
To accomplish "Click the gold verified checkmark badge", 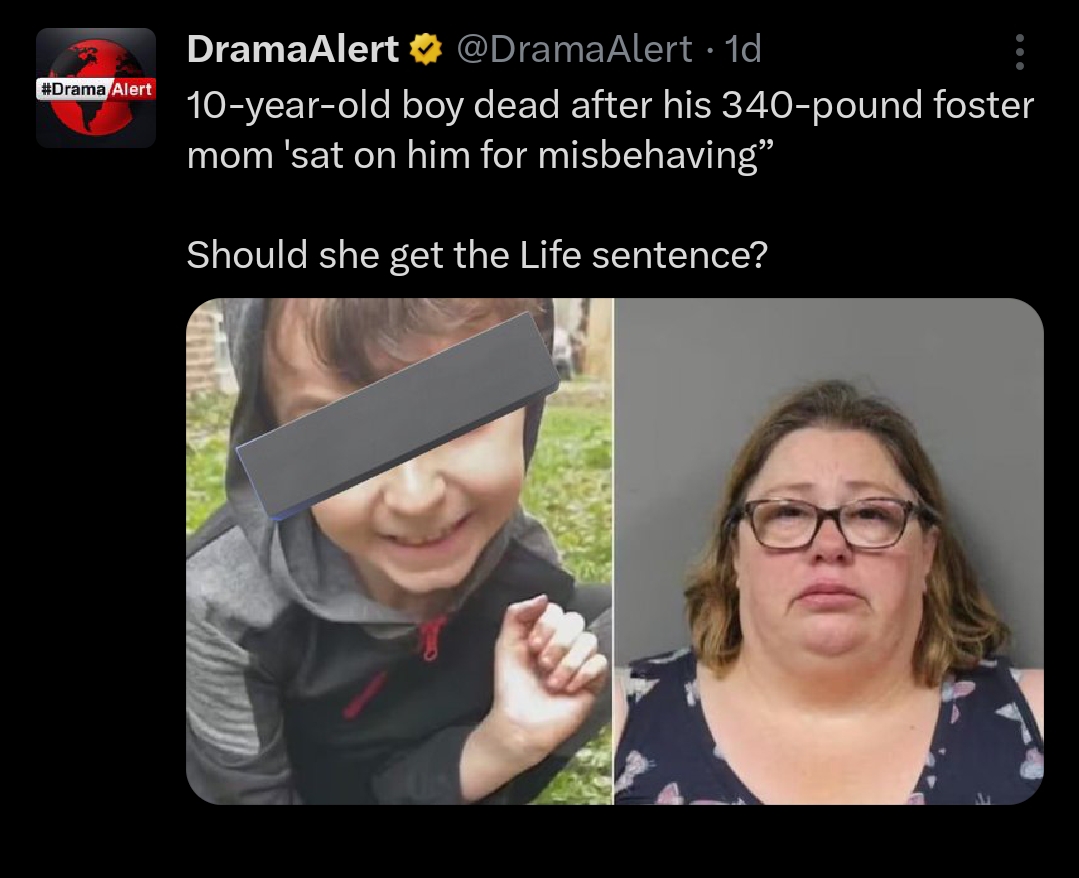I will 426,50.
